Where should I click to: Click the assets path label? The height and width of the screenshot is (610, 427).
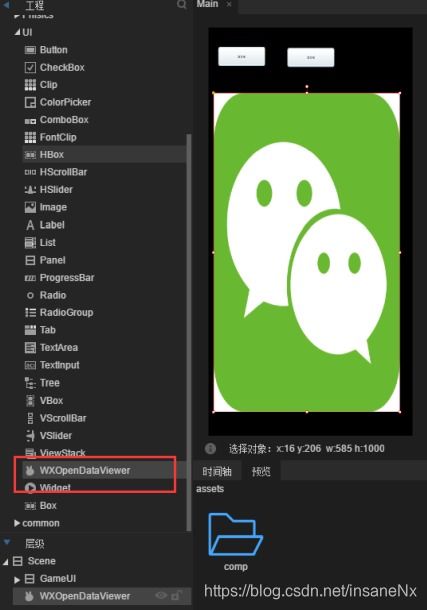pyautogui.click(x=210, y=489)
